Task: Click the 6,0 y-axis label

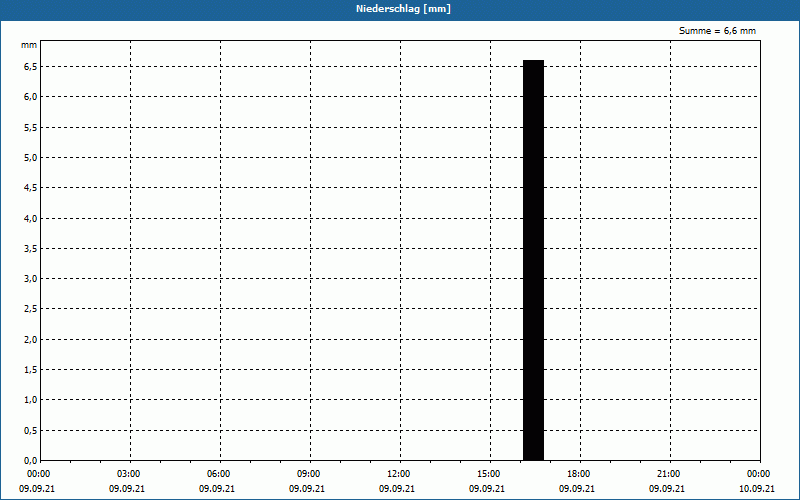Action: click(31, 96)
